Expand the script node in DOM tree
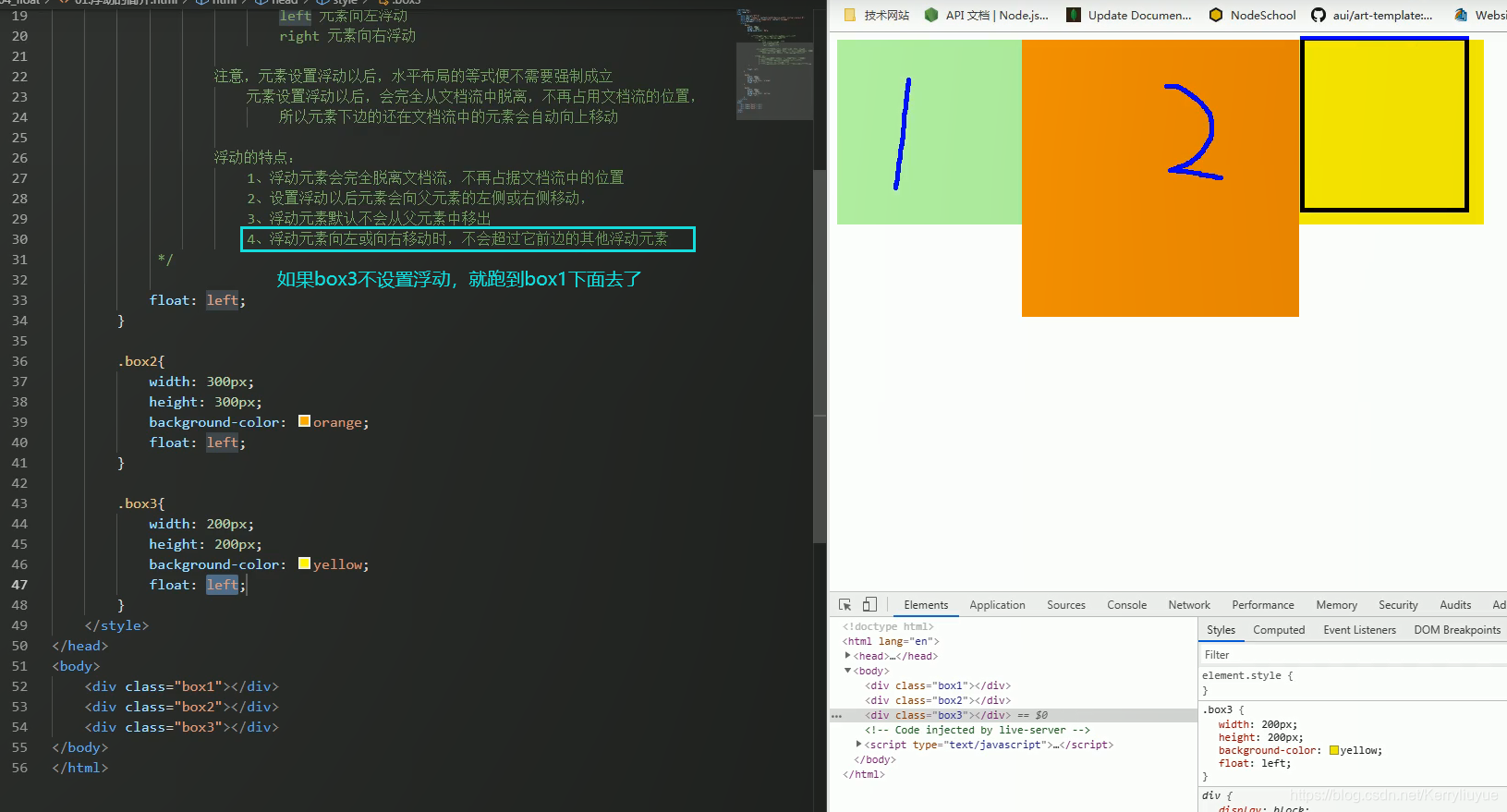 click(859, 745)
